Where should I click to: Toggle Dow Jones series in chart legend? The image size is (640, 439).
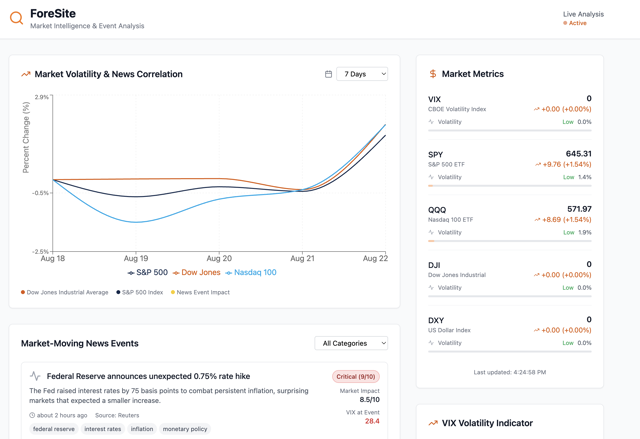[197, 273]
